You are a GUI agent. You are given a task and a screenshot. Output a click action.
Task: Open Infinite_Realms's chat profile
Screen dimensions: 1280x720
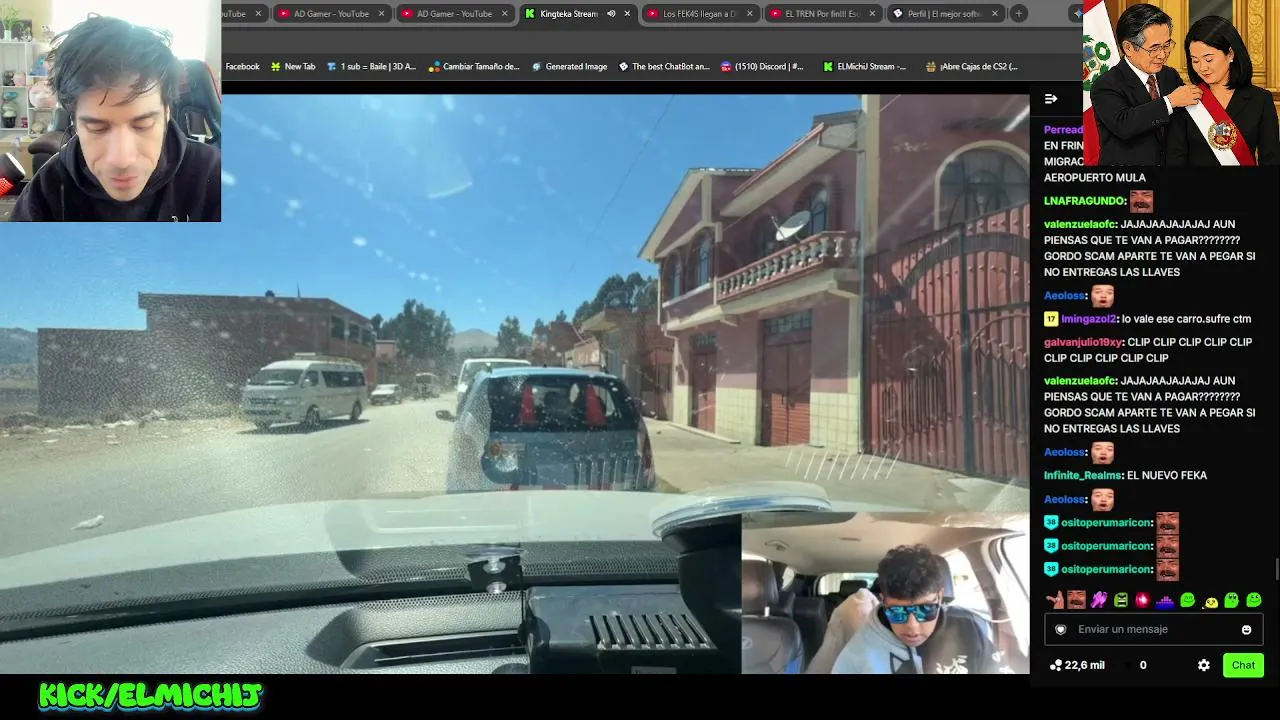(x=1082, y=476)
